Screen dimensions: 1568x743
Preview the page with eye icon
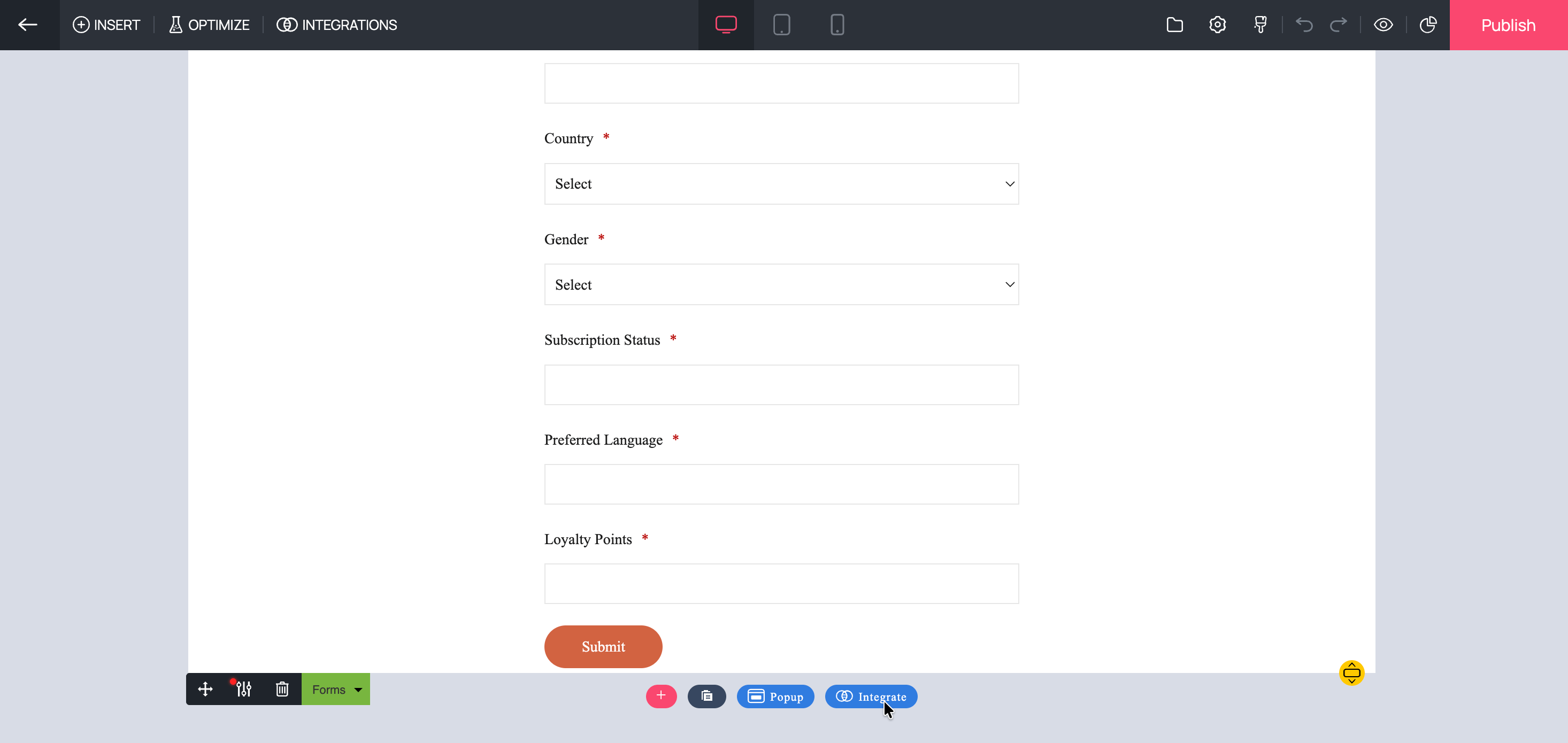point(1383,25)
